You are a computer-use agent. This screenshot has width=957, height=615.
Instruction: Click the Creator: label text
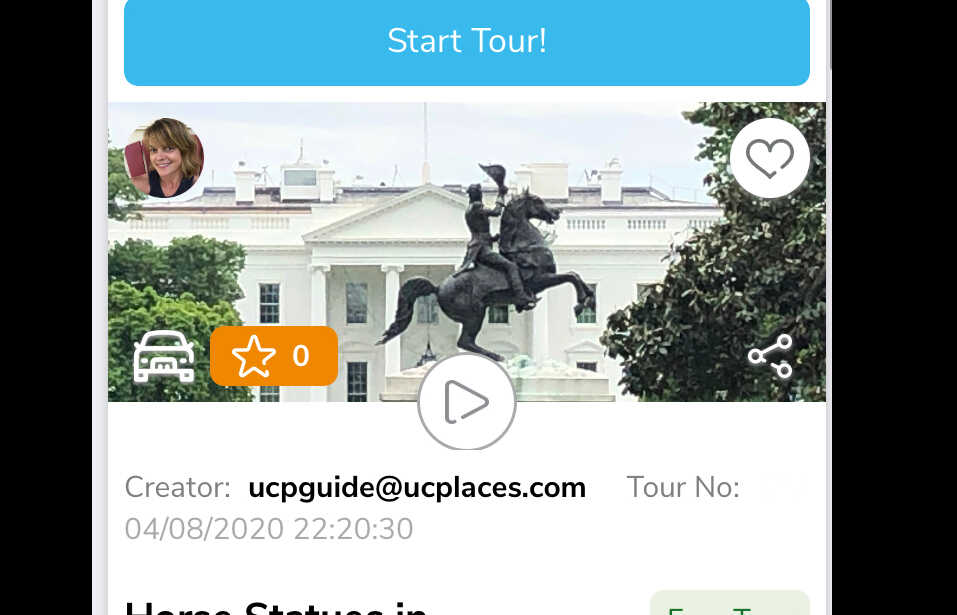178,487
